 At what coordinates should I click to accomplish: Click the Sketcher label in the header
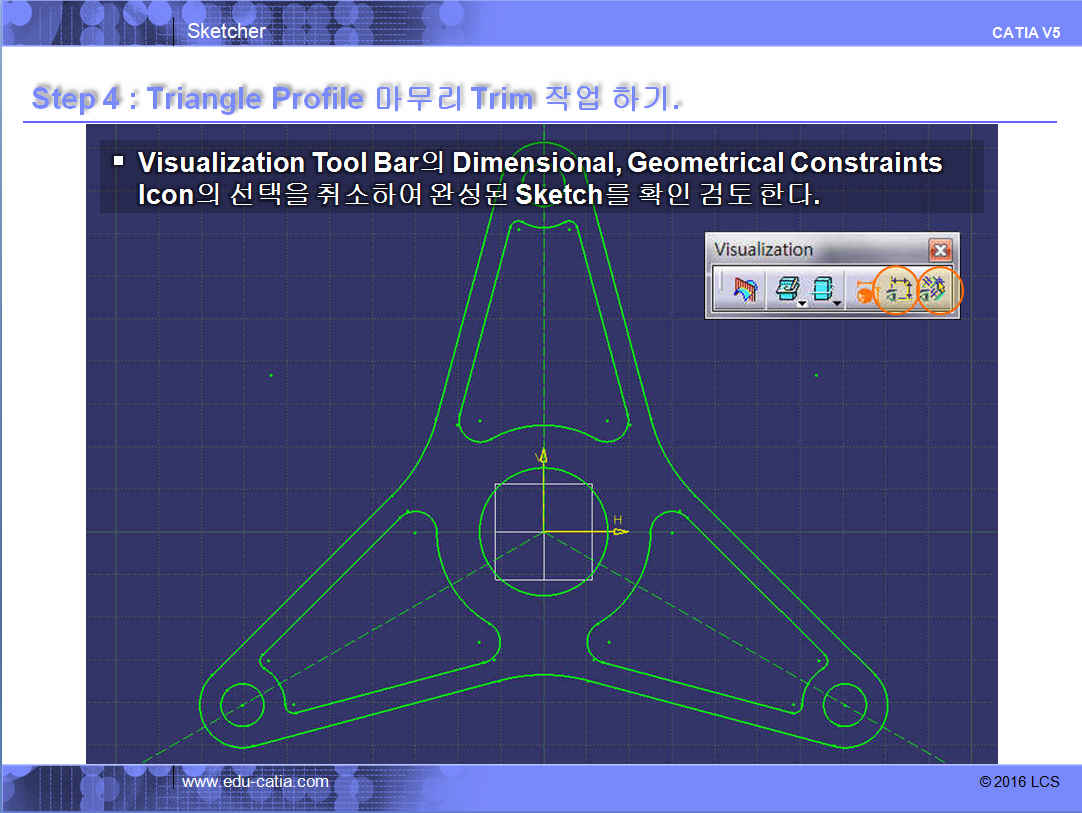pyautogui.click(x=226, y=31)
